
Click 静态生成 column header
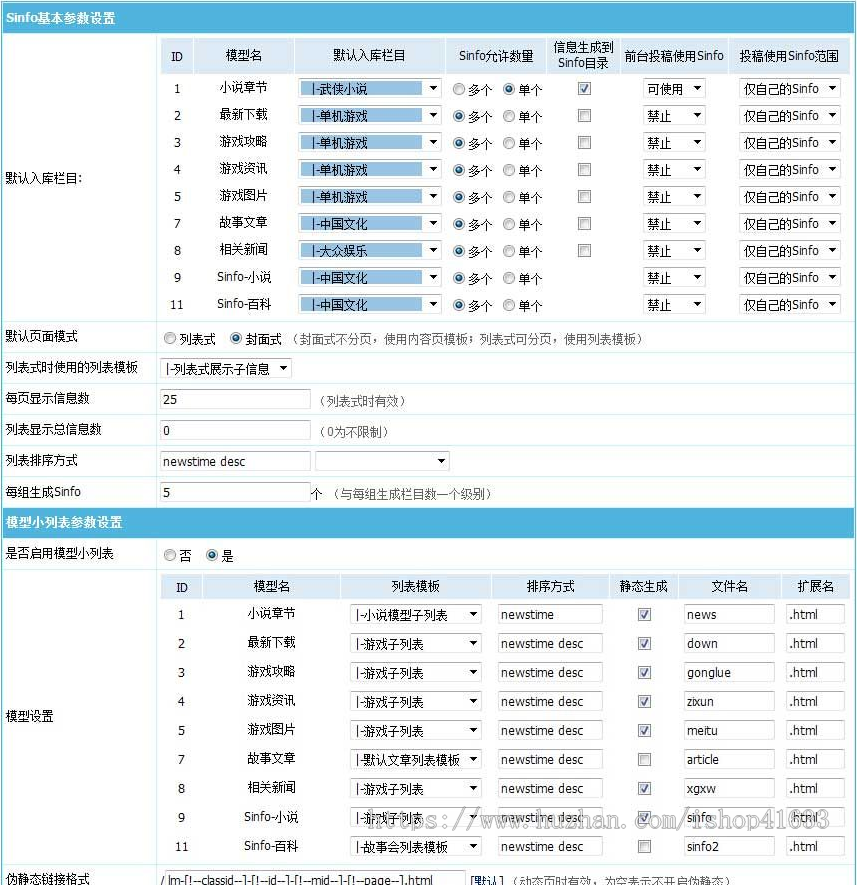pyautogui.click(x=644, y=586)
